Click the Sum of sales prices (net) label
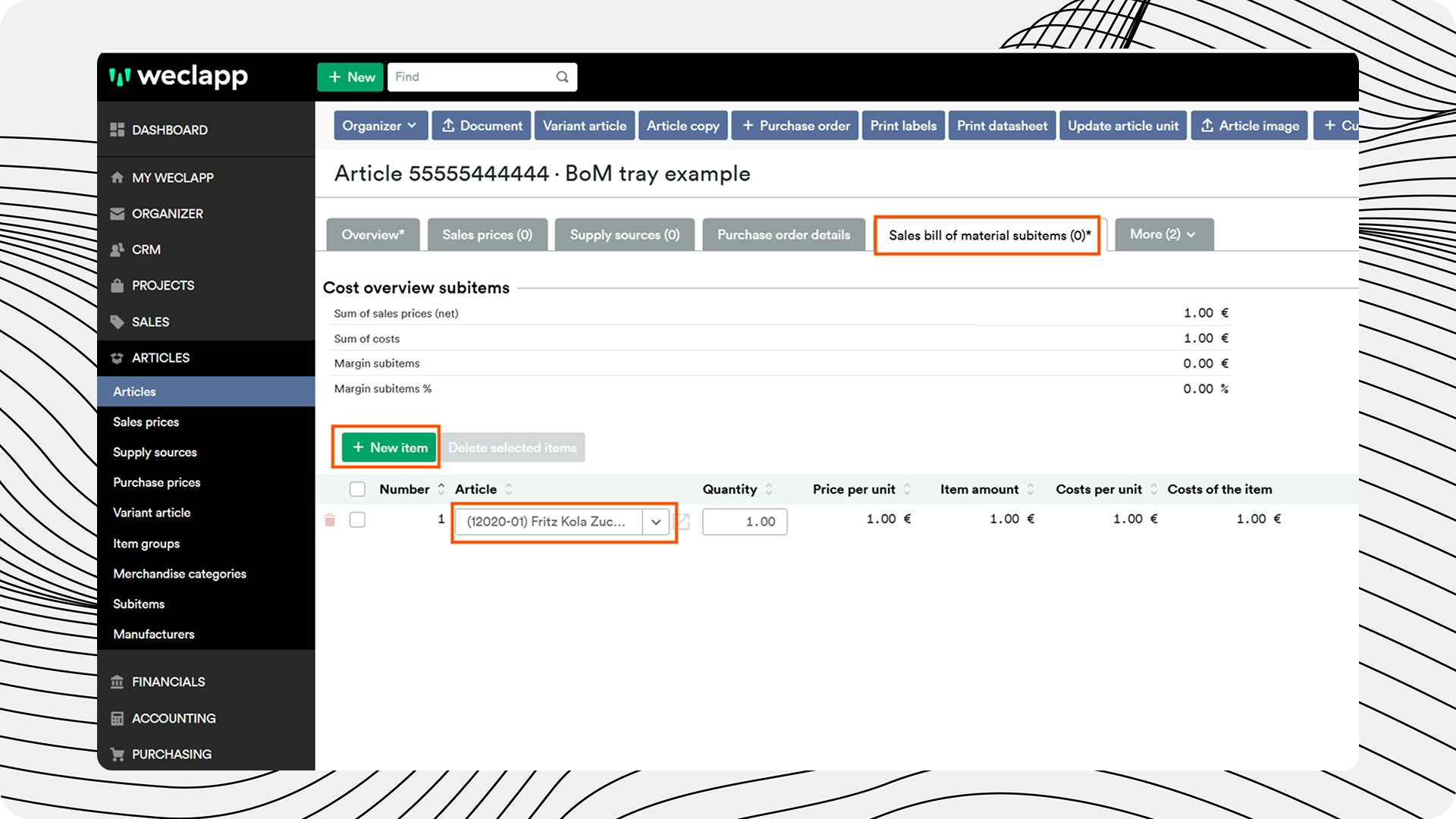The image size is (1456, 819). [x=396, y=313]
